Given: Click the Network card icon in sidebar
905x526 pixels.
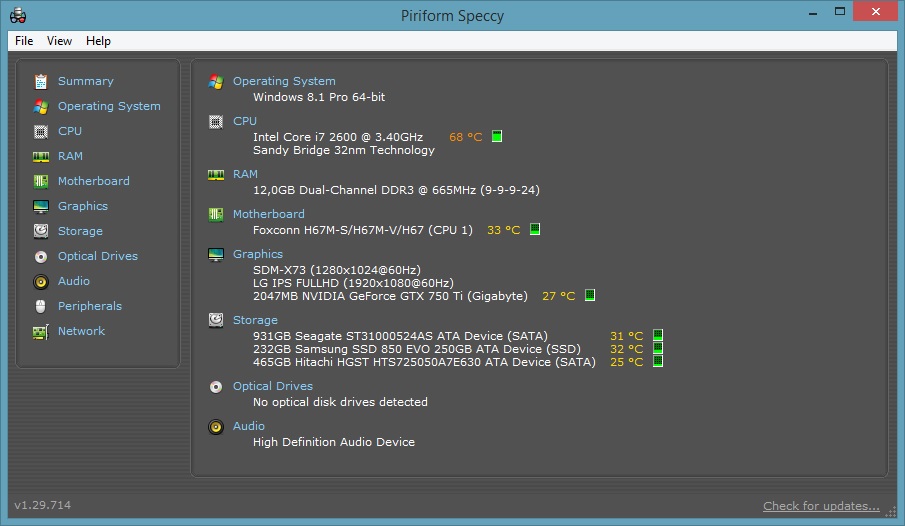Looking at the screenshot, I should (40, 332).
